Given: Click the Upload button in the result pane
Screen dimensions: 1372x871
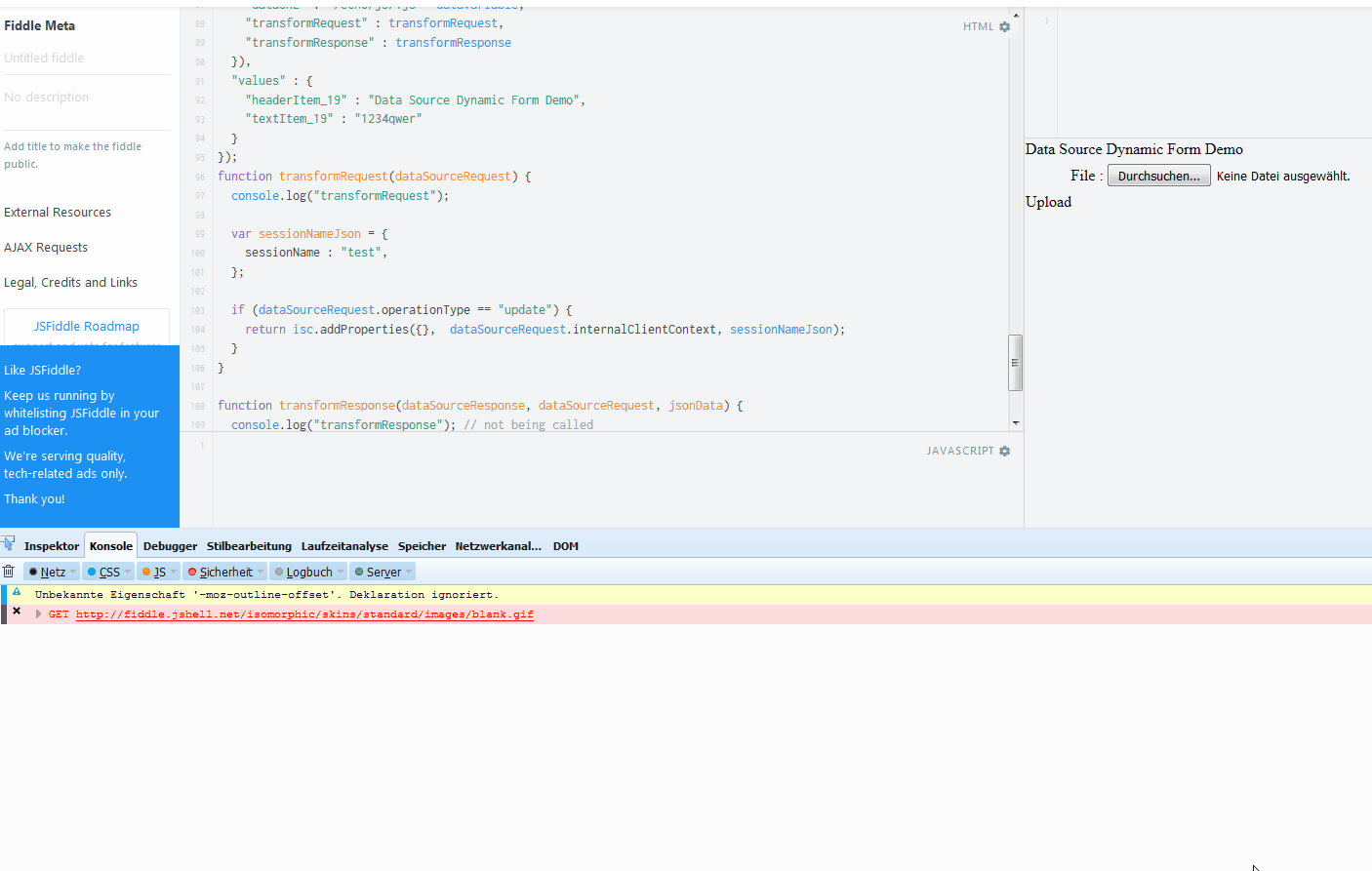Looking at the screenshot, I should (1048, 202).
